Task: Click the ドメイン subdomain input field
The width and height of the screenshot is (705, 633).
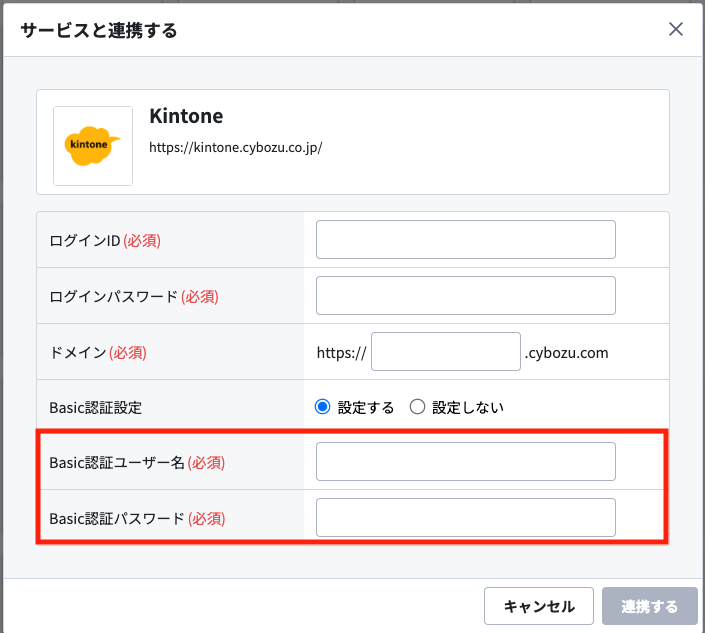Action: [446, 352]
